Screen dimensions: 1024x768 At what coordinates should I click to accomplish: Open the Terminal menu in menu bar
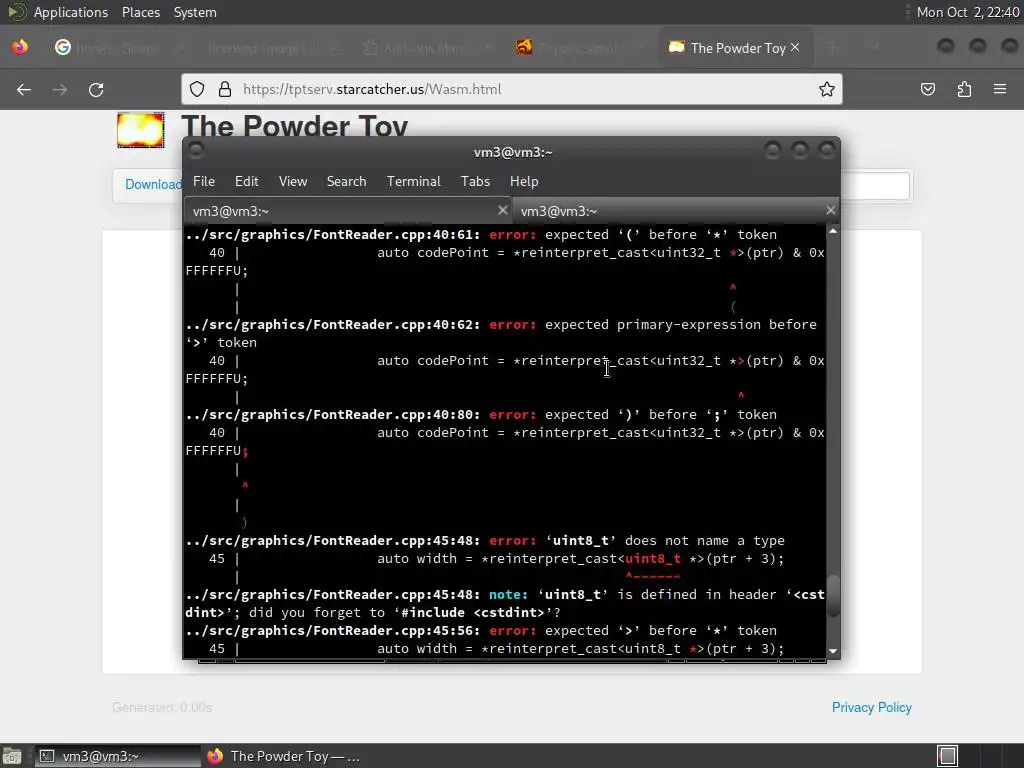coord(413,182)
